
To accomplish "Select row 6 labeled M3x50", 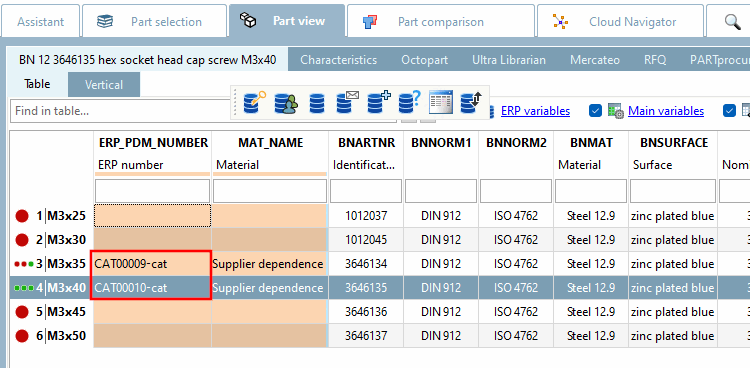I will point(61,336).
